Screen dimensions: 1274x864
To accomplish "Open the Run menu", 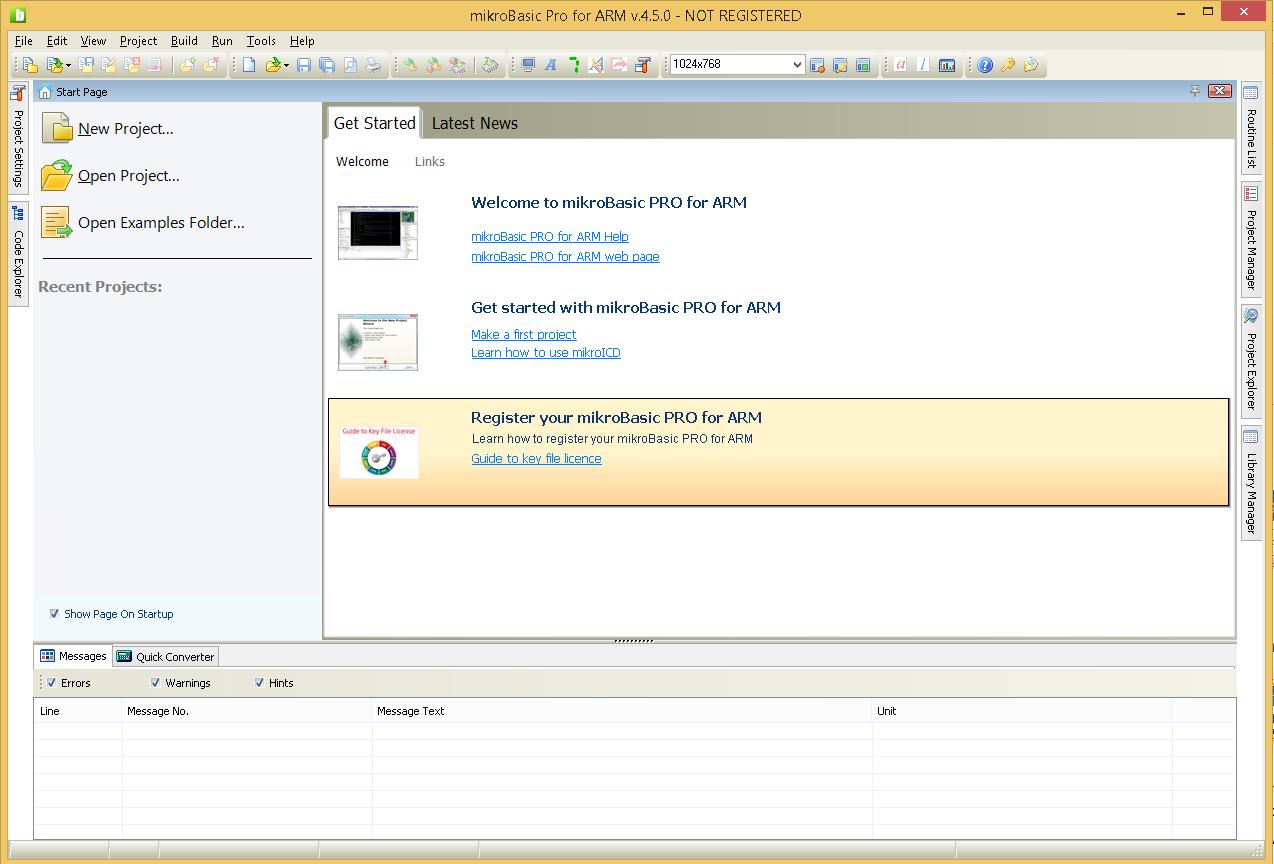I will click(x=222, y=41).
